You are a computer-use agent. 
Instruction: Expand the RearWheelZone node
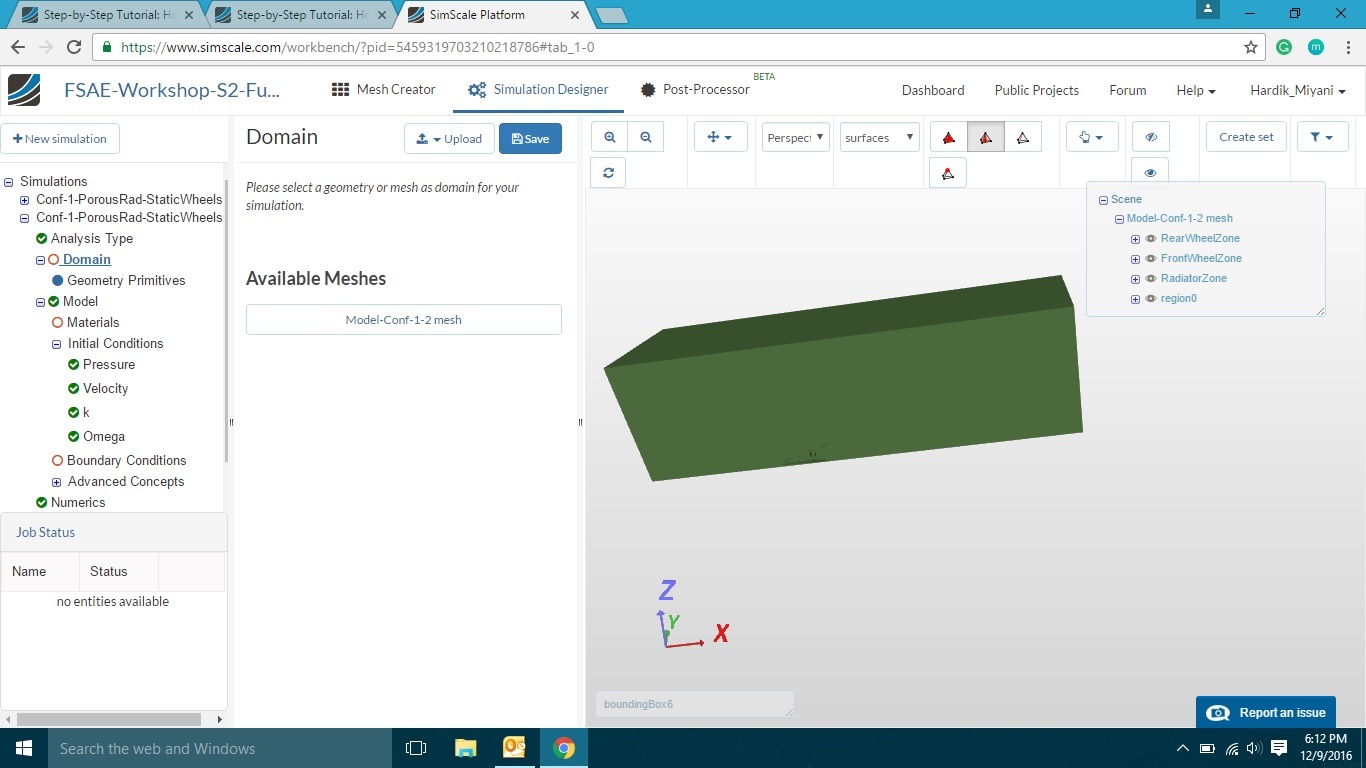[1135, 239]
